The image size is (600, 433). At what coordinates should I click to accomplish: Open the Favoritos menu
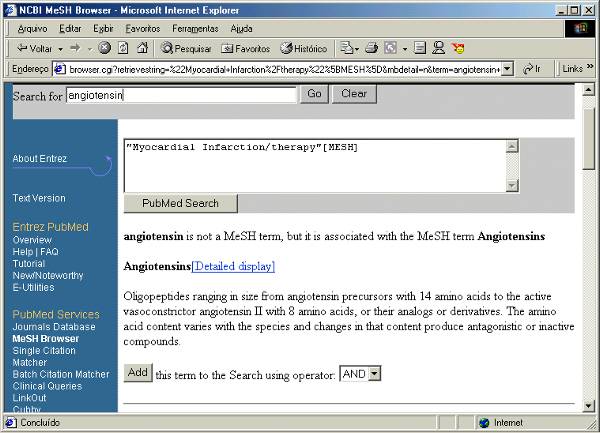tap(143, 29)
